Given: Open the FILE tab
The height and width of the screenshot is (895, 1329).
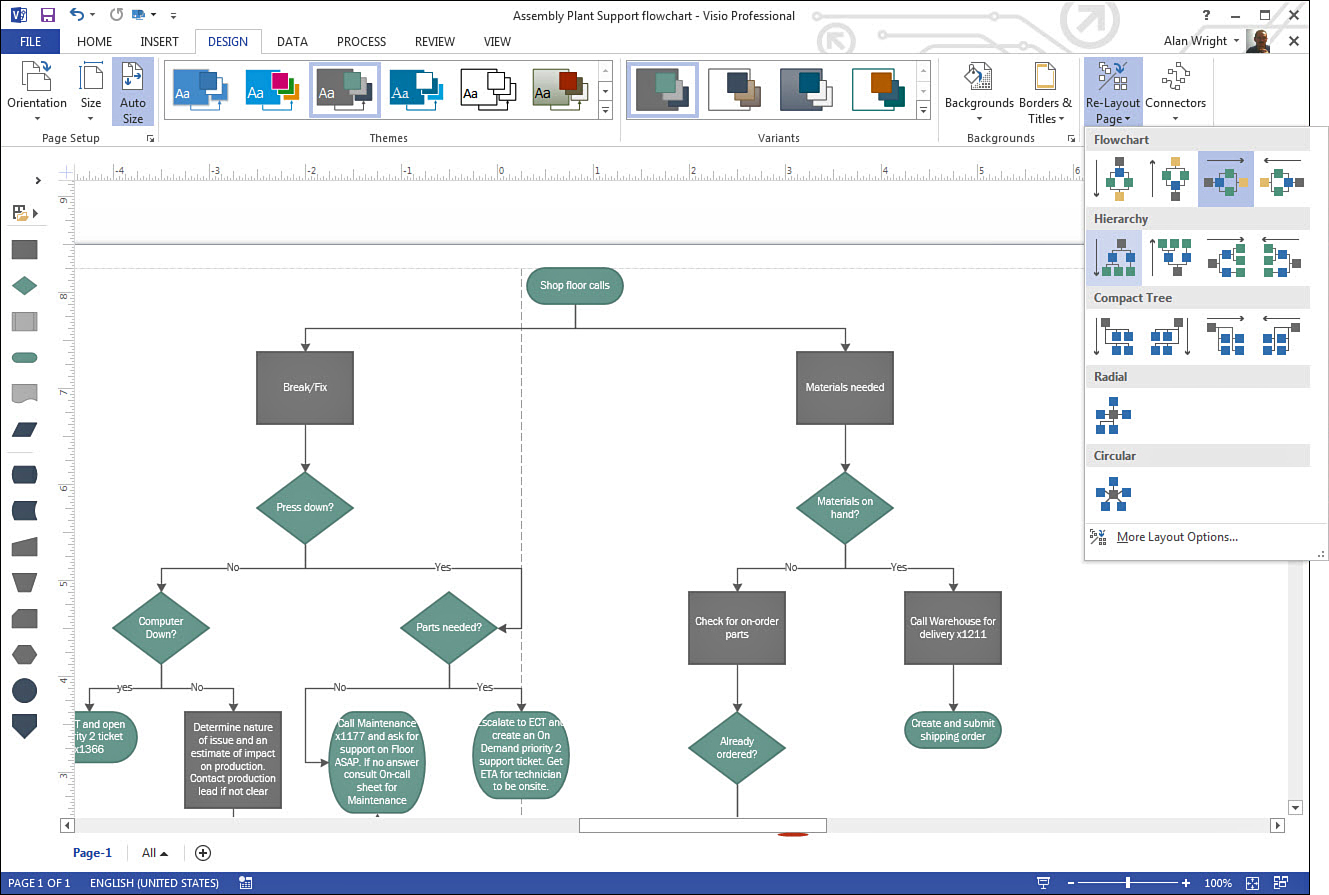Looking at the screenshot, I should coord(30,42).
